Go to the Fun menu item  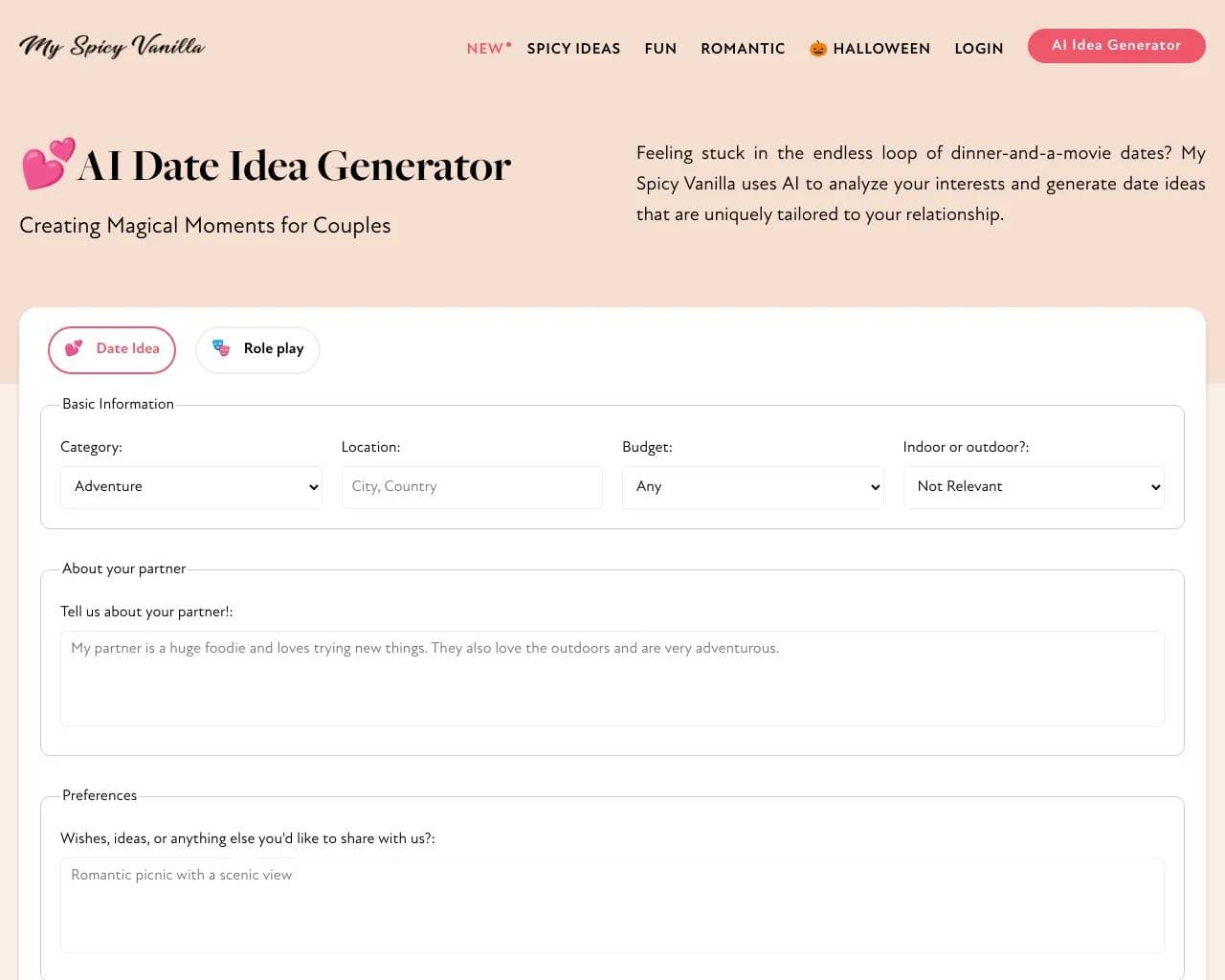click(x=660, y=49)
